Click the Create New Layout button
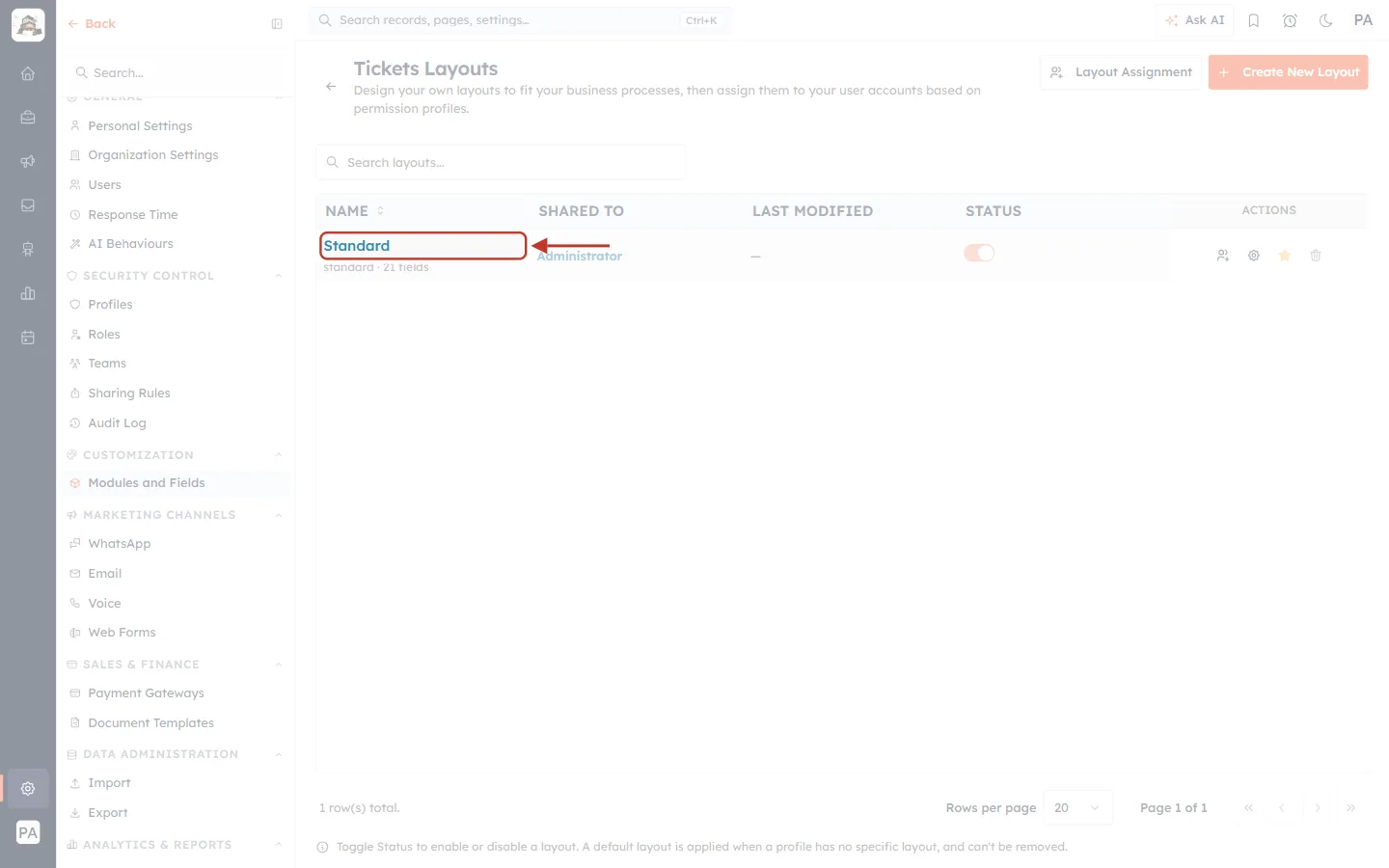The image size is (1389, 868). click(x=1288, y=72)
